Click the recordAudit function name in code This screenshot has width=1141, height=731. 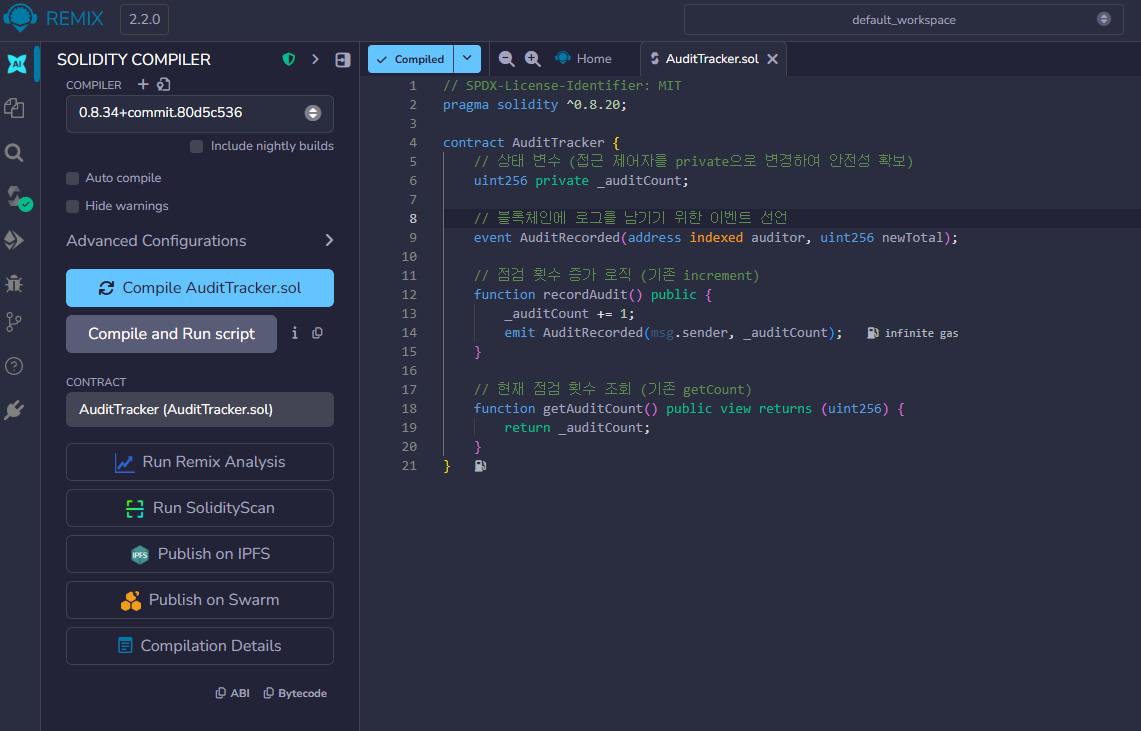585,295
